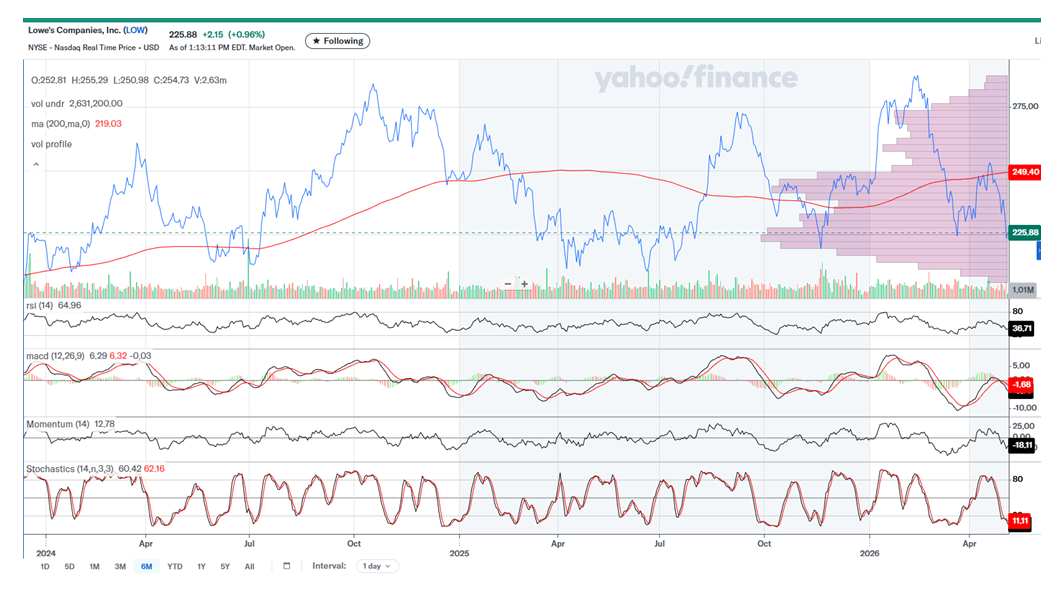Click the (+0.96%) percent change
The height and width of the screenshot is (595, 1058).
click(246, 34)
